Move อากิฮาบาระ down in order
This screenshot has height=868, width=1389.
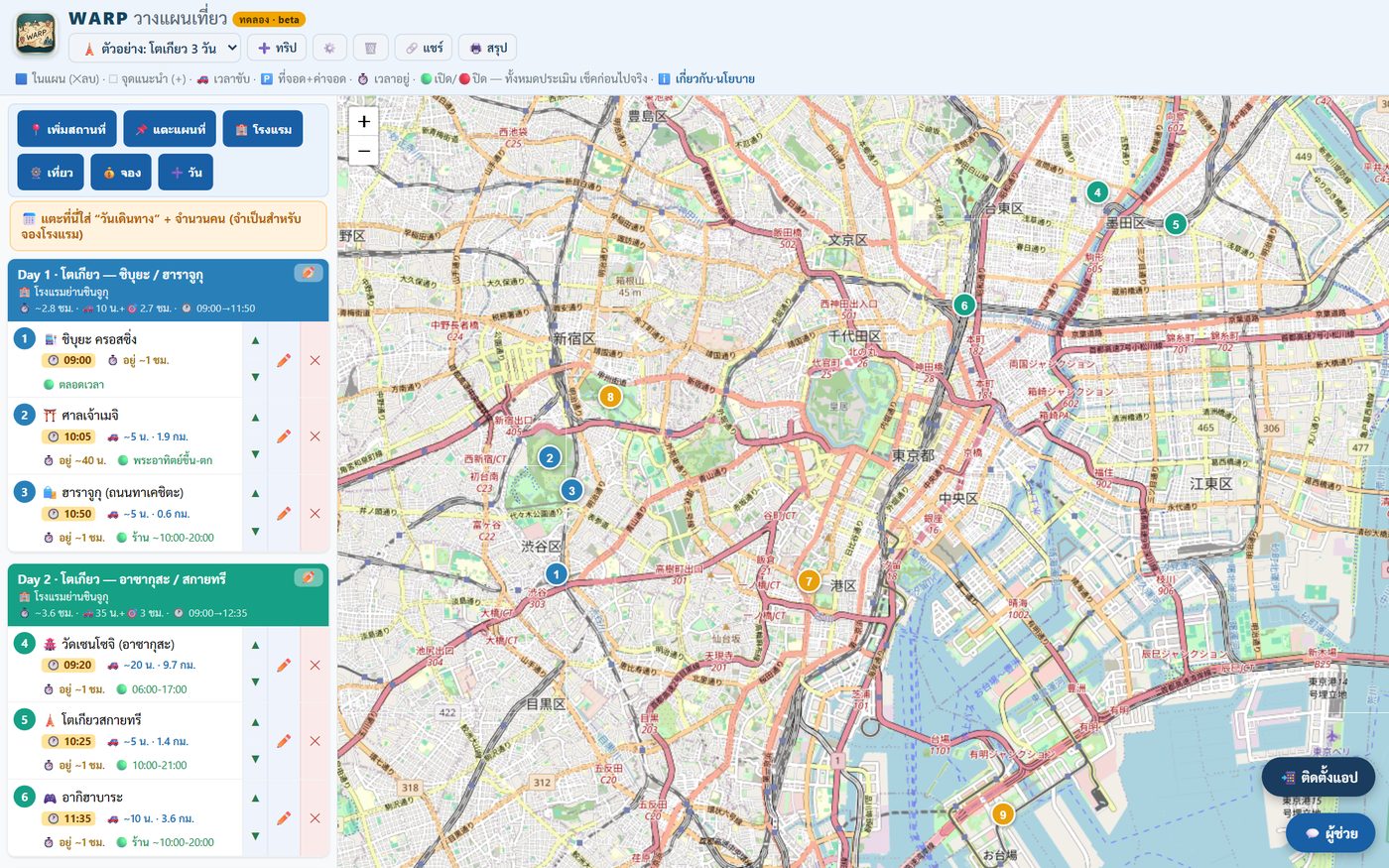255,835
